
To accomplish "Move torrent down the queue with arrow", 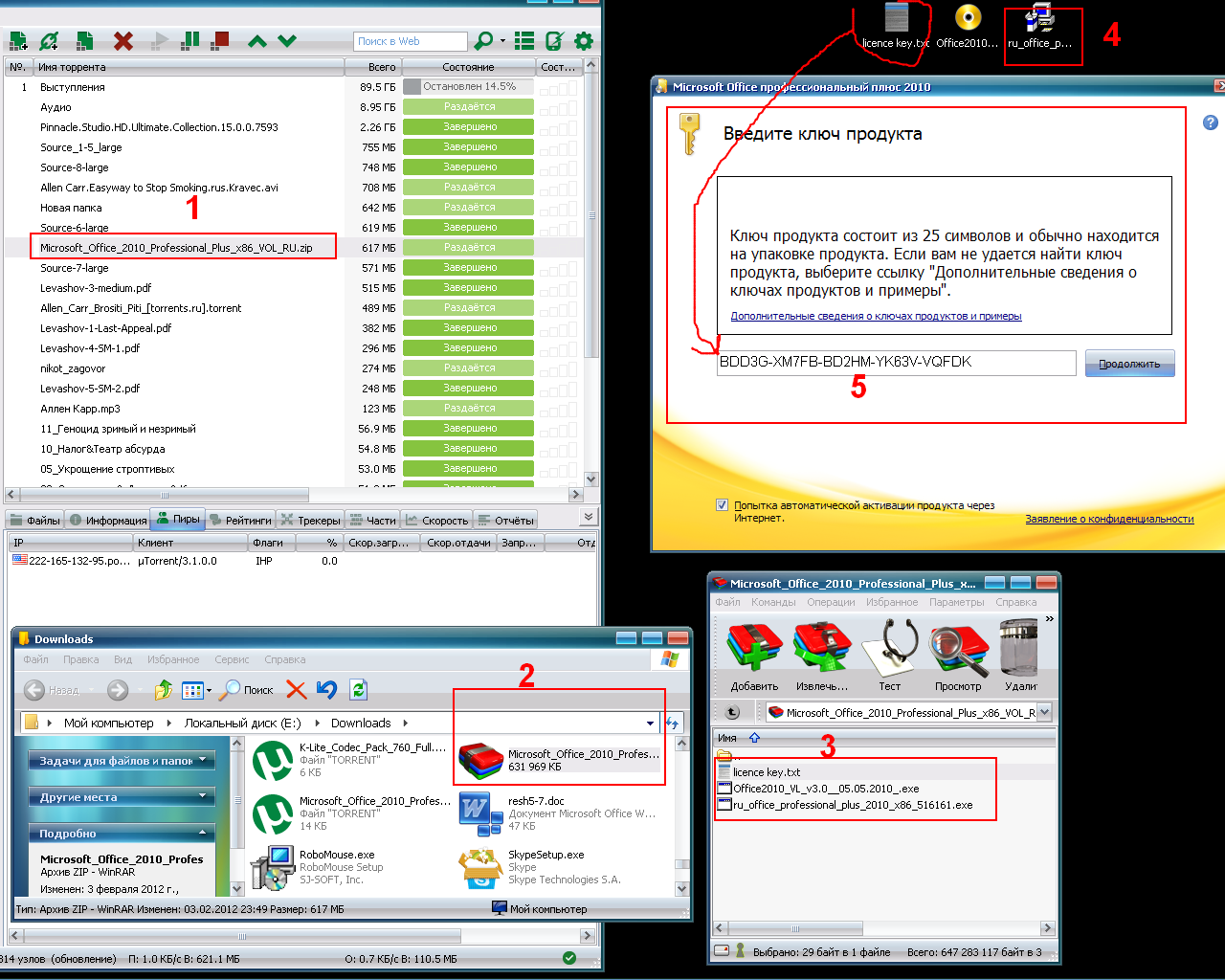I will click(x=287, y=41).
